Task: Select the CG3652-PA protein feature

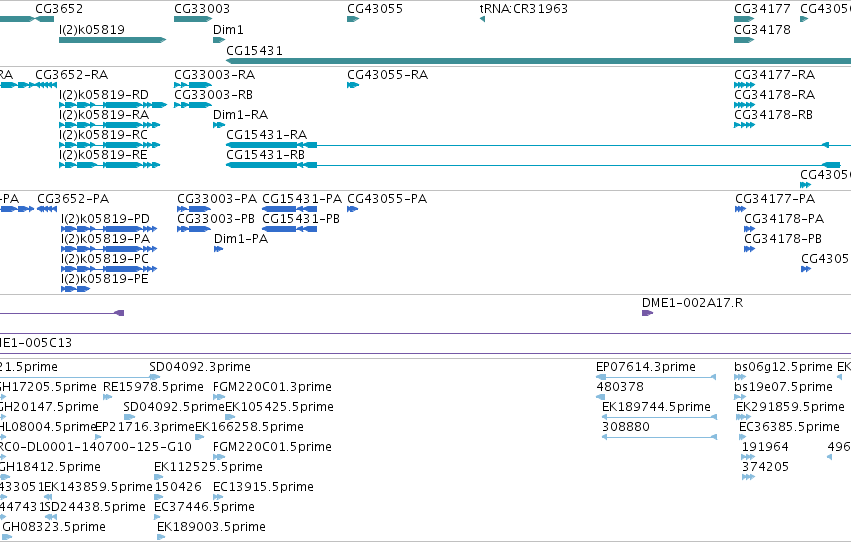Action: [x=47, y=209]
